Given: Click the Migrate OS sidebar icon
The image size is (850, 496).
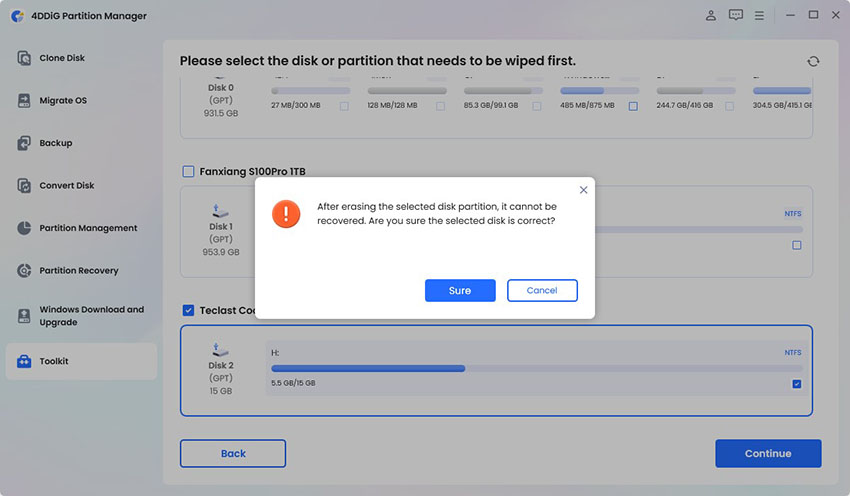Looking at the screenshot, I should [24, 100].
